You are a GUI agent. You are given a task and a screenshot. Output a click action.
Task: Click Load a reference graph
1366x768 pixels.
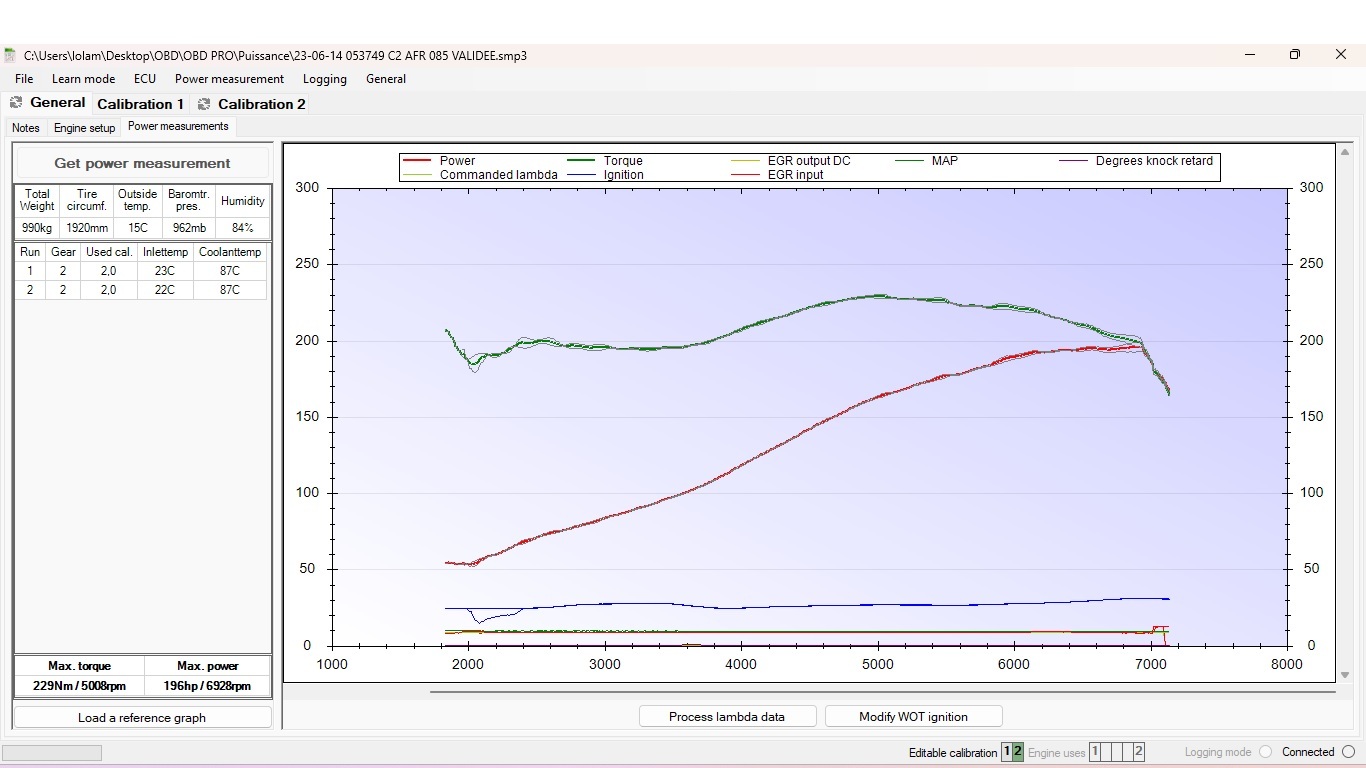tap(142, 717)
